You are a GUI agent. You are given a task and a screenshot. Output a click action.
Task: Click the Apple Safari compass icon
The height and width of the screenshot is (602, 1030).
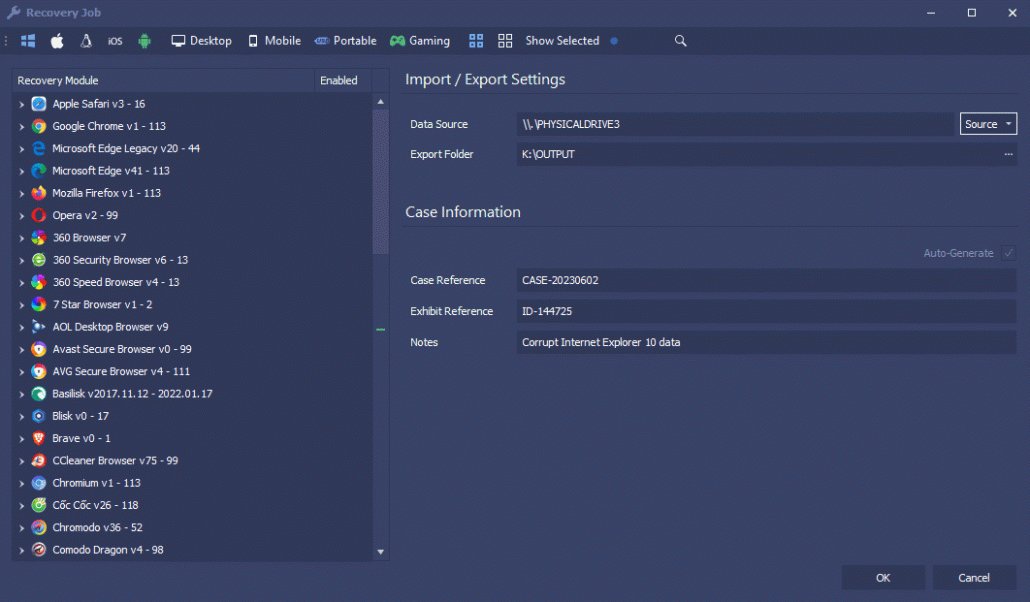coord(39,104)
